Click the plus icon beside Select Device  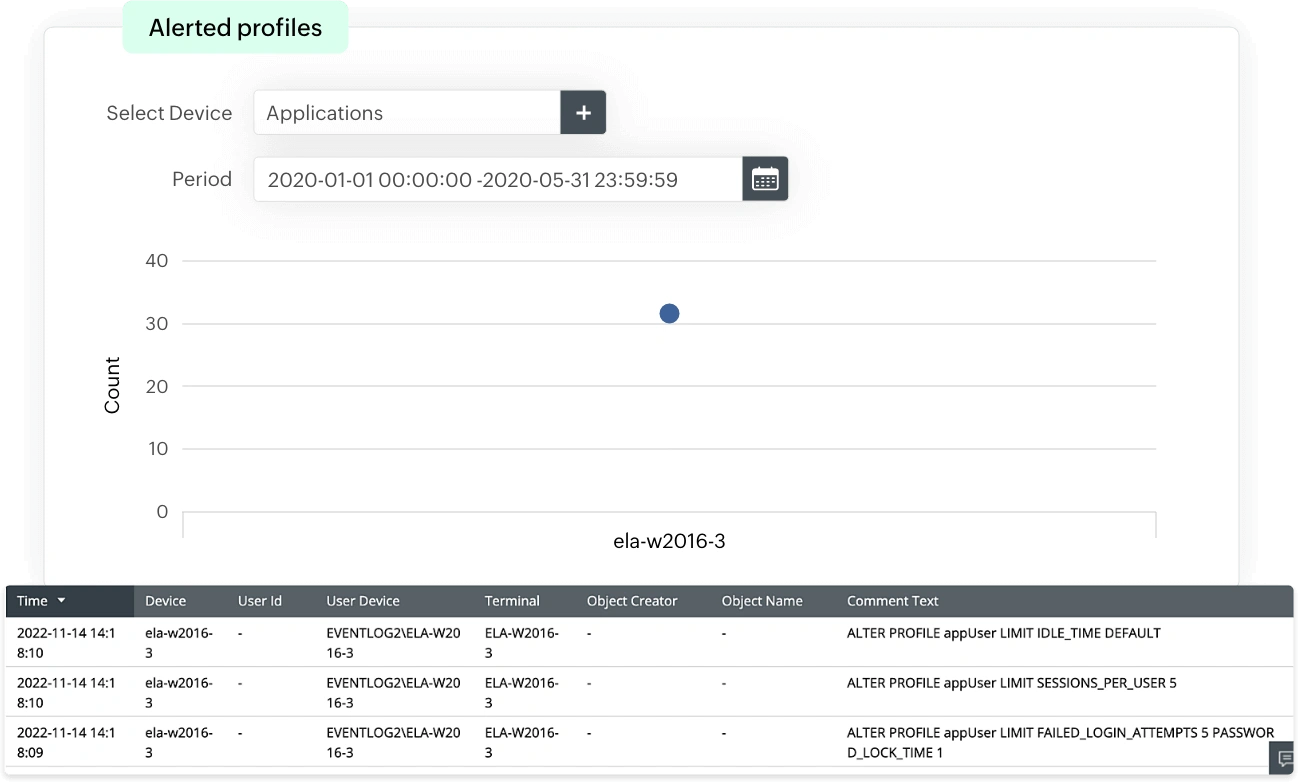(583, 113)
